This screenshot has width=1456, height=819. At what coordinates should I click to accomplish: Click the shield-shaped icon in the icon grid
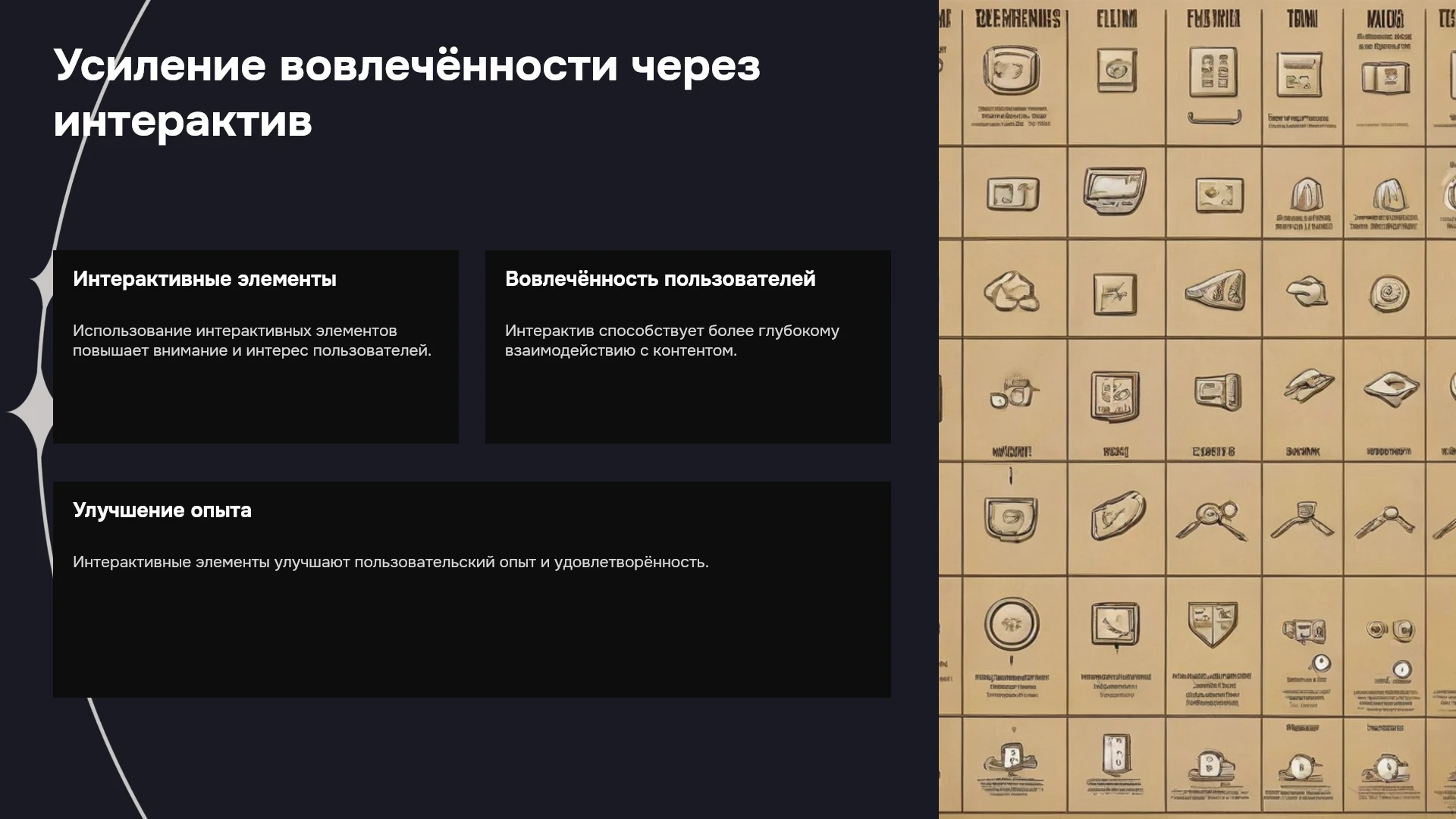(x=1213, y=625)
